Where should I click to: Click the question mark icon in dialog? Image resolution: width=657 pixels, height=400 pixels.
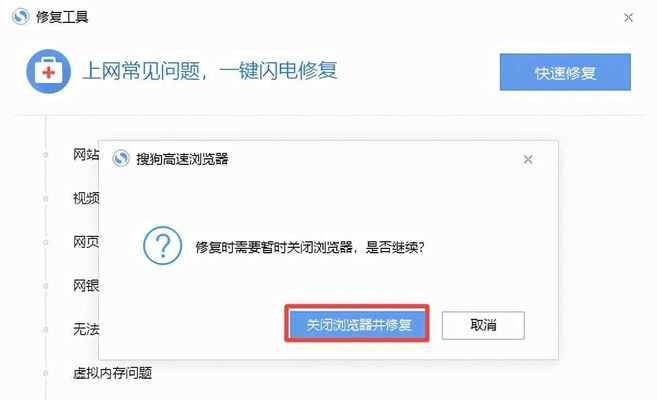pyautogui.click(x=163, y=245)
